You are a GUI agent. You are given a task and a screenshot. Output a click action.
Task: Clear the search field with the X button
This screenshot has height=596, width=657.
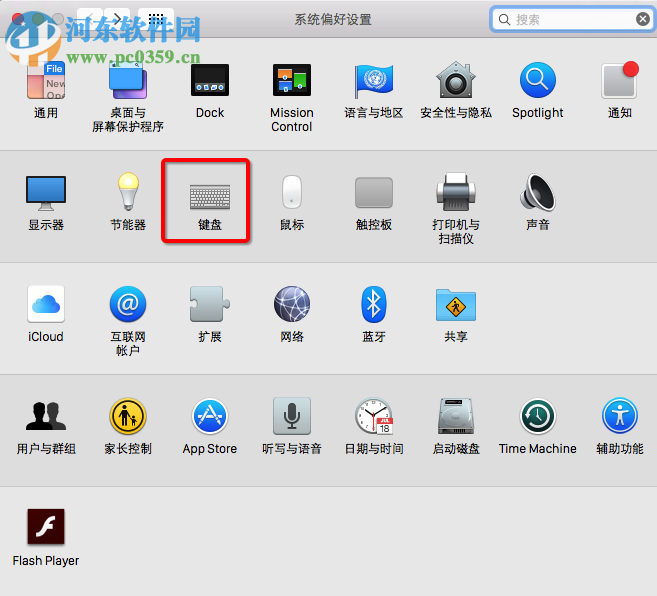click(x=642, y=19)
